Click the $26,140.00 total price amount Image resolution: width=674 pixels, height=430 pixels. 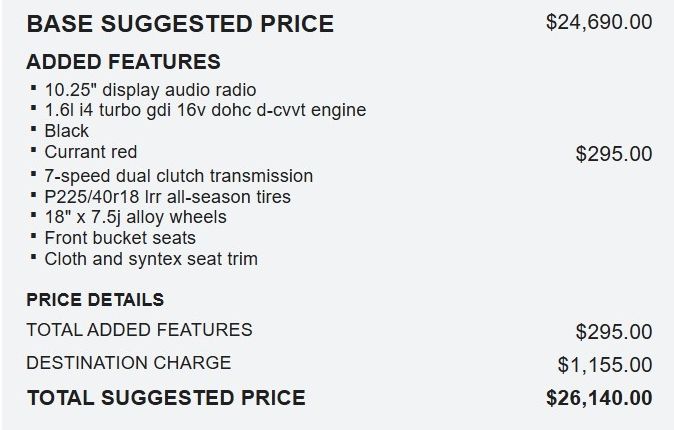tap(599, 398)
